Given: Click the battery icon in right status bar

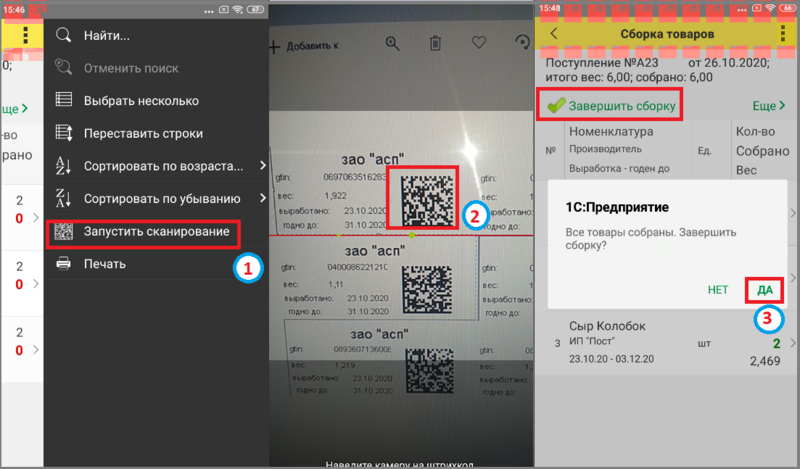Looking at the screenshot, I should [787, 8].
